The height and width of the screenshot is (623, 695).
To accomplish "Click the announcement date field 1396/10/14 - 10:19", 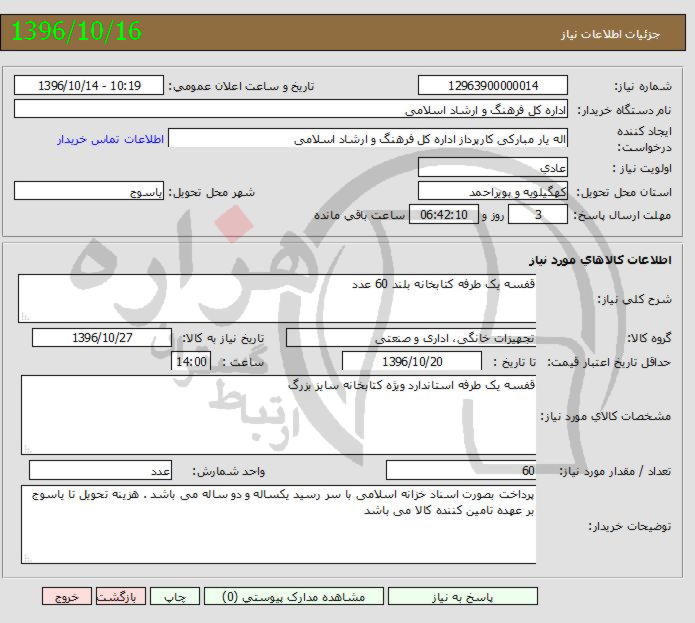I will point(89,85).
